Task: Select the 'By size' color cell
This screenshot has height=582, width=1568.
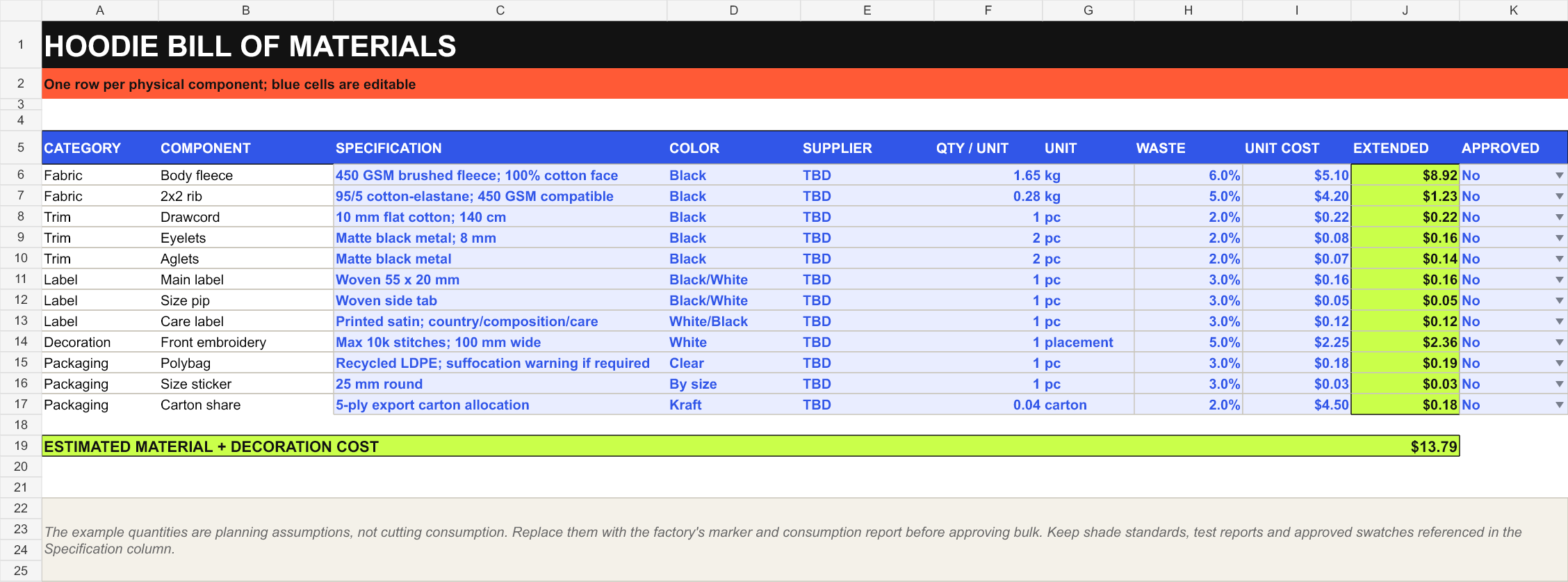Action: [x=734, y=384]
